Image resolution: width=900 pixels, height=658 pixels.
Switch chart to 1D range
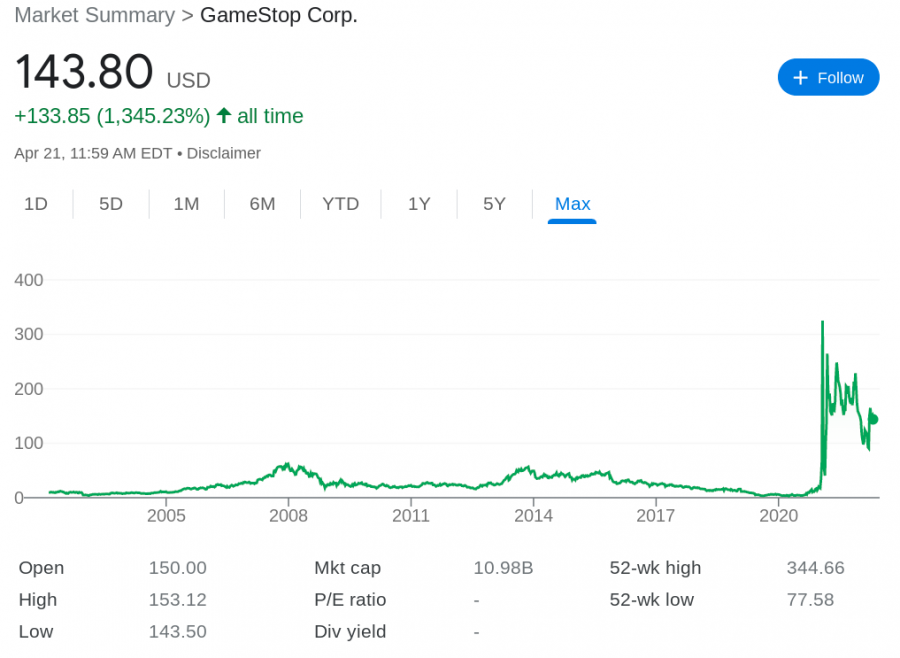tap(36, 204)
